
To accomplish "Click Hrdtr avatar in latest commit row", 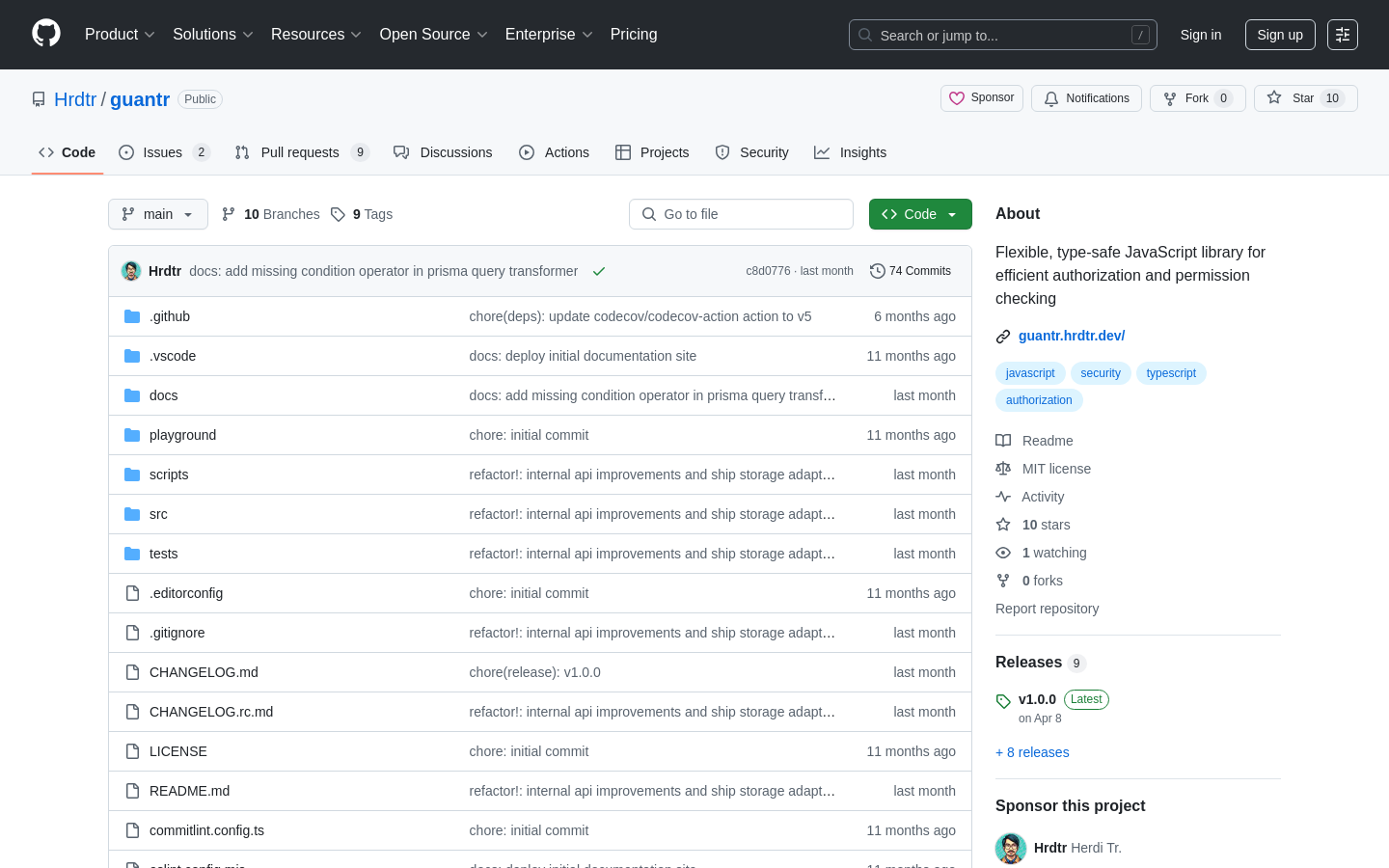I will coord(131,271).
